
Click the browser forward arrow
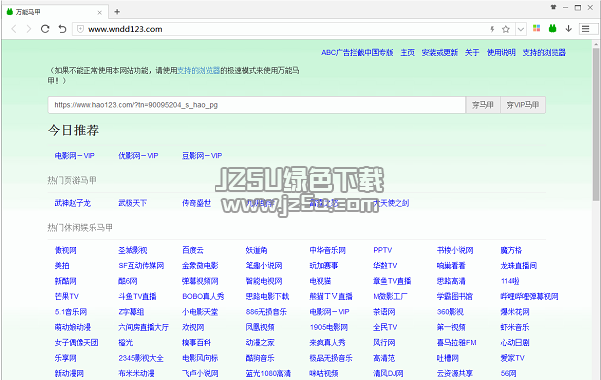click(29, 29)
